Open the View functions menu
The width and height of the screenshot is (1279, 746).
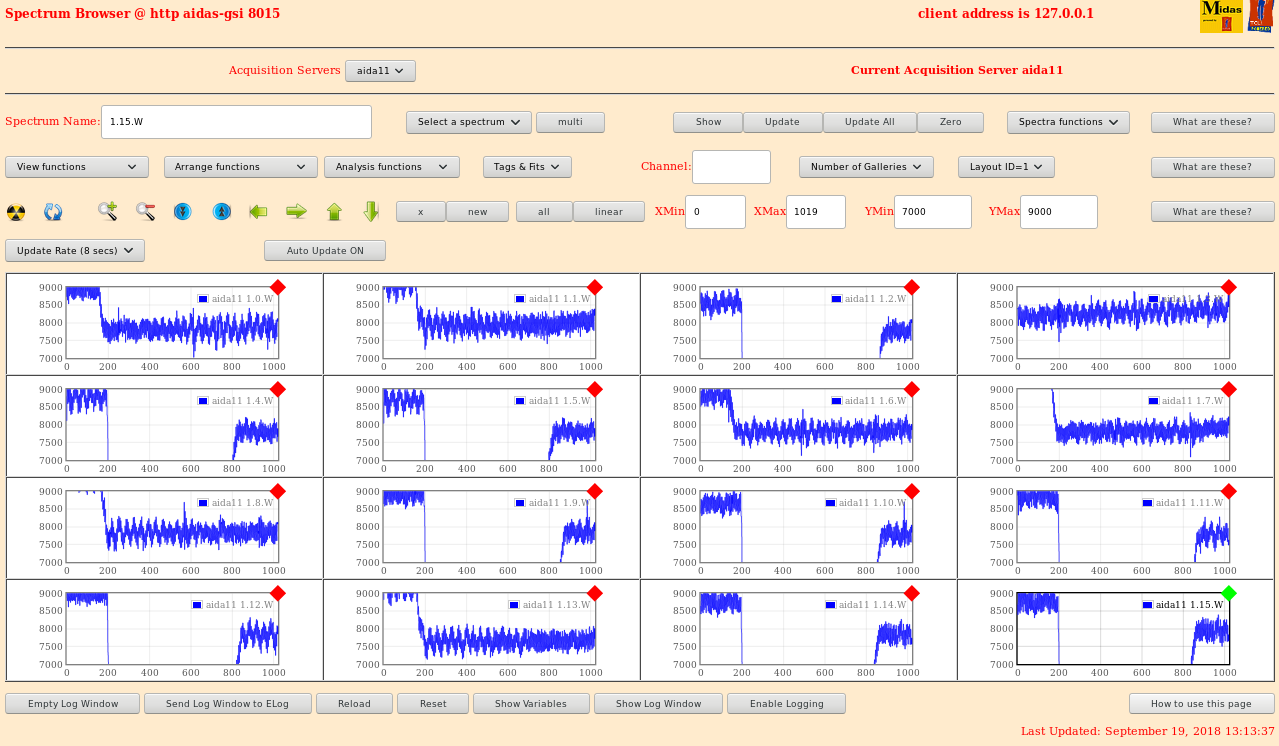[x=76, y=167]
